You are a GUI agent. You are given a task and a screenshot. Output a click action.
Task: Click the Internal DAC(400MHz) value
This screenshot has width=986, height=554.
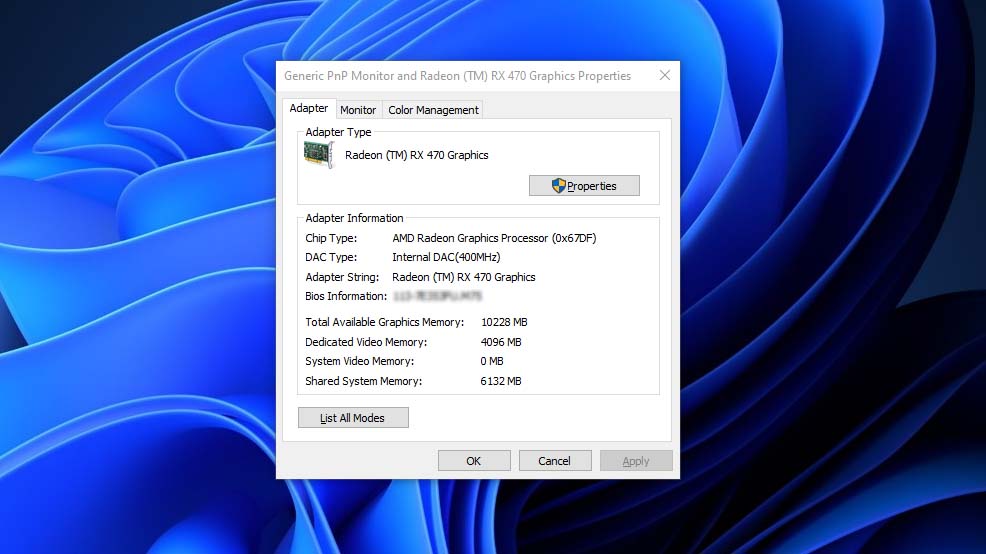[x=446, y=257]
